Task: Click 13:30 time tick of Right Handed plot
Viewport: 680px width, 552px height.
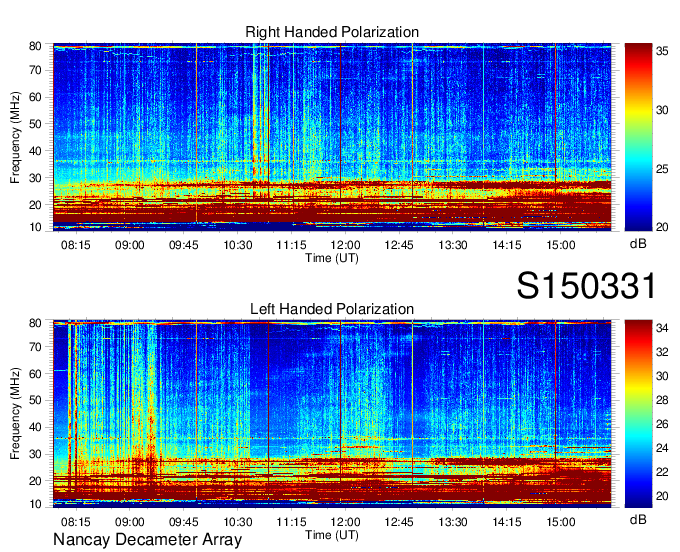Action: pos(453,245)
